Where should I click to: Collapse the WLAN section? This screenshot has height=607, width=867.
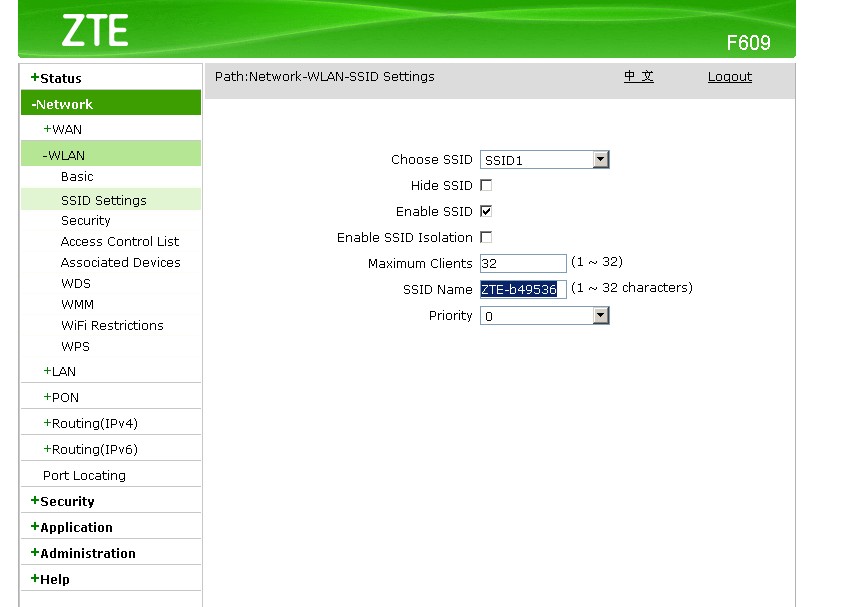tap(63, 154)
